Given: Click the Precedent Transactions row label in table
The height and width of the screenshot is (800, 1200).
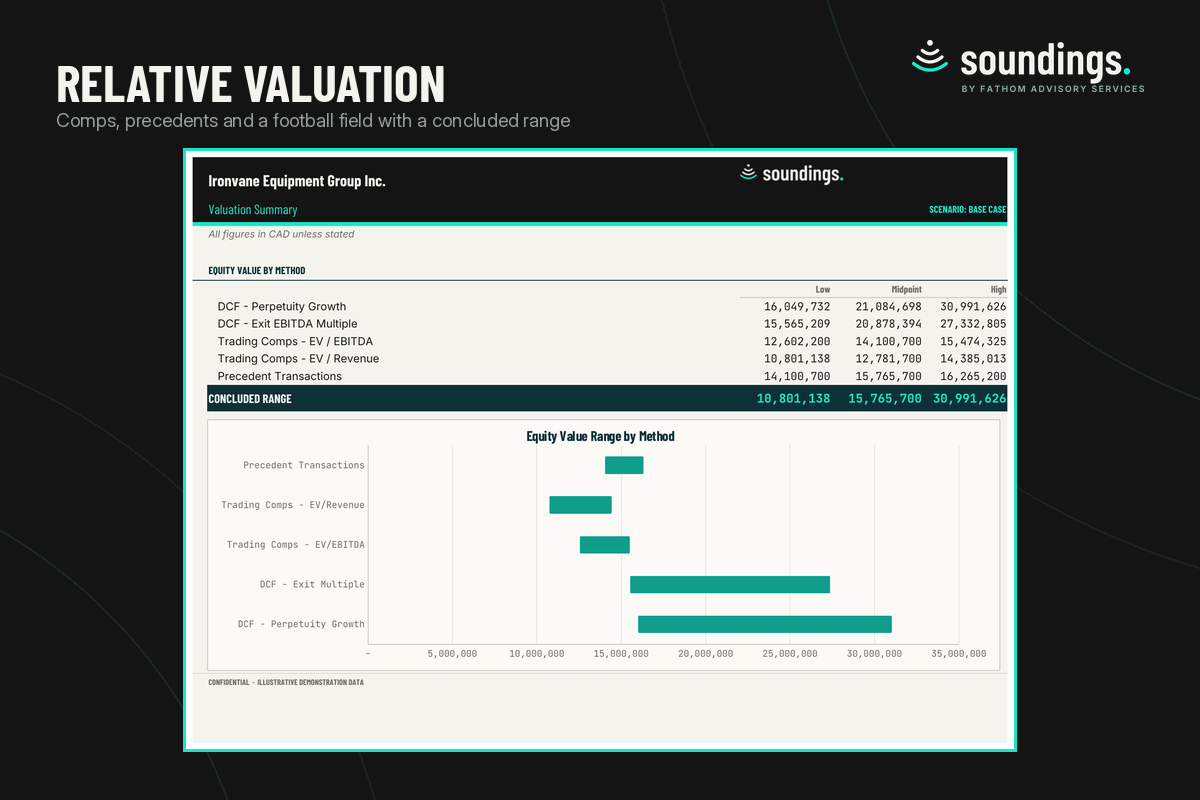Looking at the screenshot, I should (x=279, y=376).
